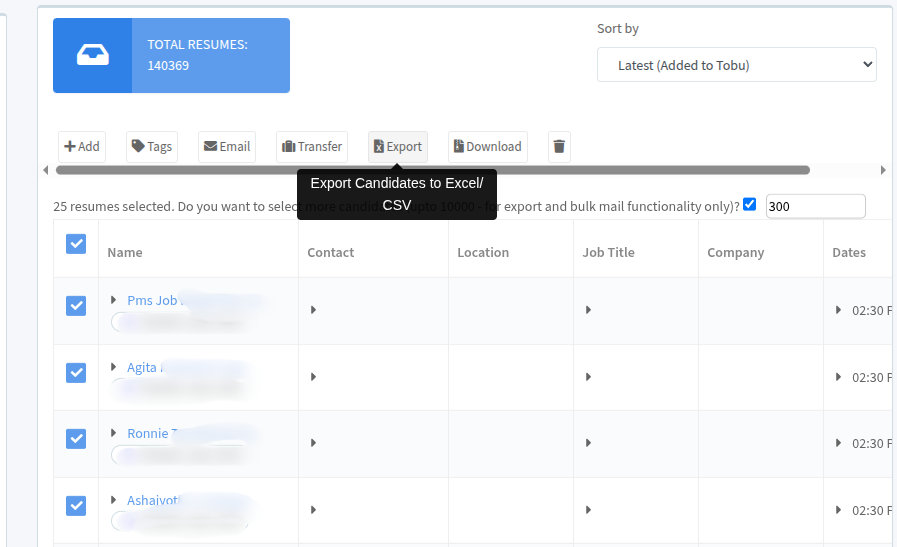Viewport: 897px width, 547px height.
Task: Click the Company column header
Action: click(x=736, y=252)
